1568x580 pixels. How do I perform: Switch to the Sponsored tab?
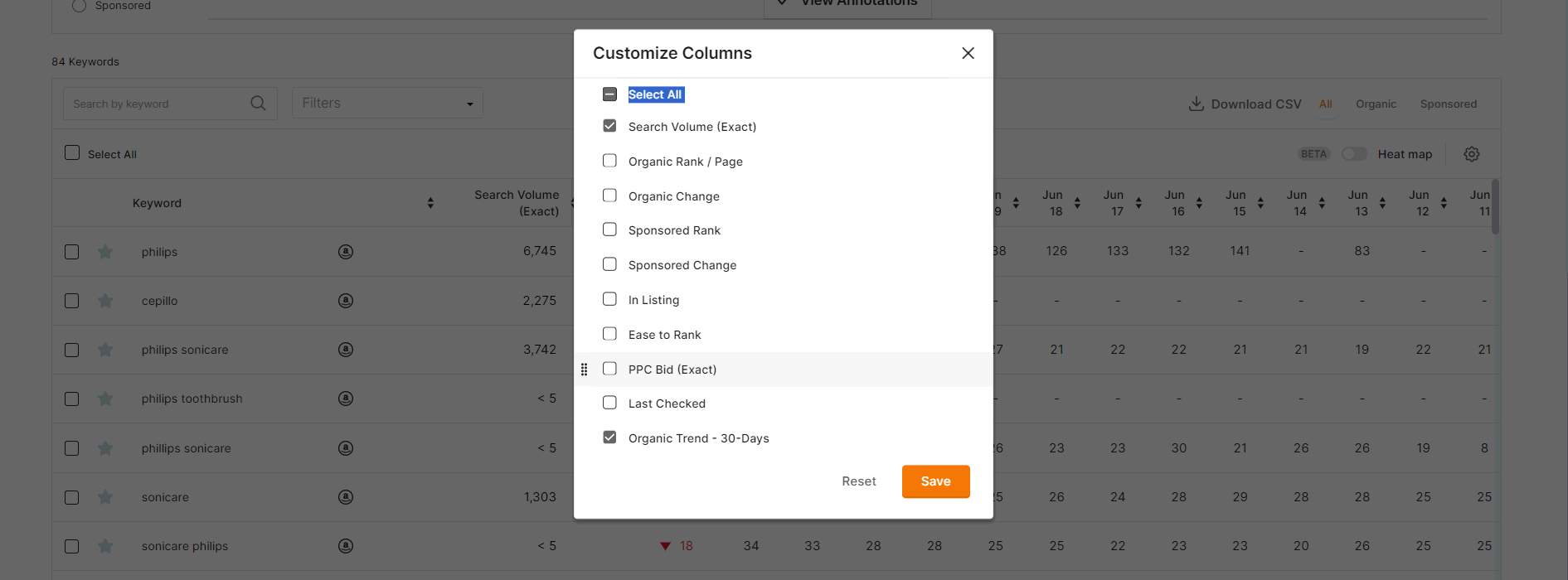tap(1449, 104)
